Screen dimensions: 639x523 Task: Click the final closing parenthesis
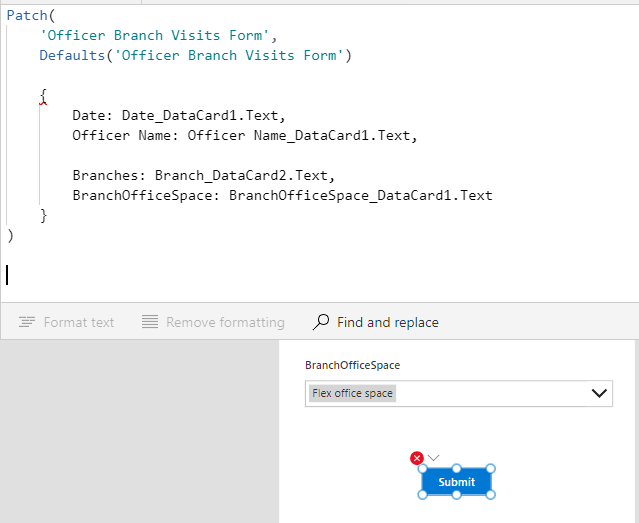[10, 235]
